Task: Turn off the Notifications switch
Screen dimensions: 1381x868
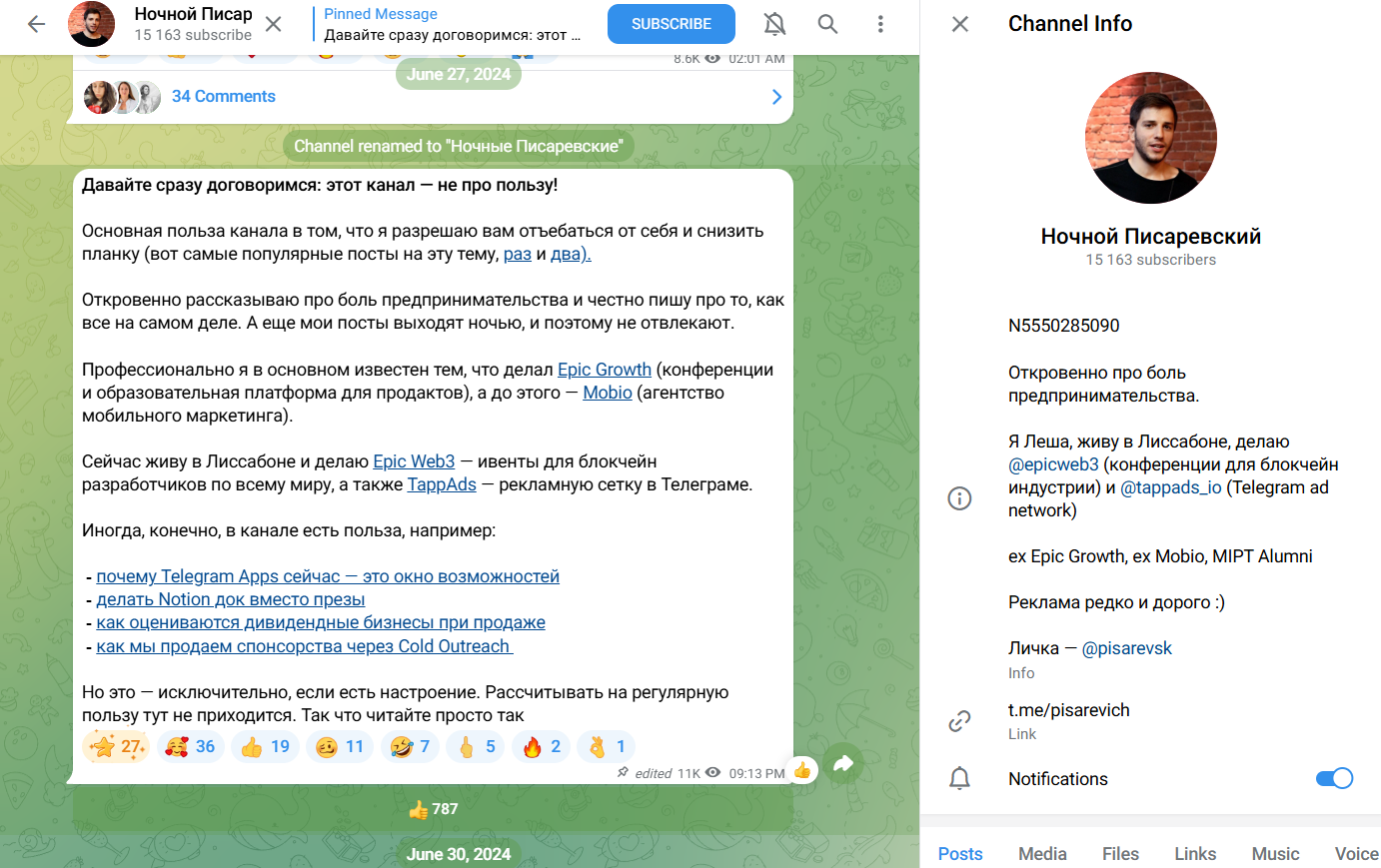Action: [x=1334, y=779]
